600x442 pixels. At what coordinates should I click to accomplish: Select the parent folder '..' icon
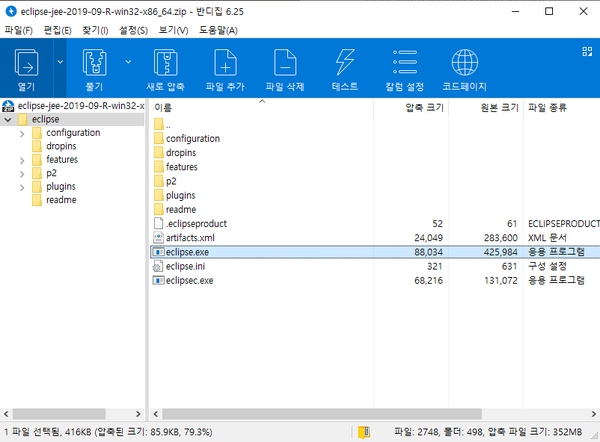click(x=158, y=124)
